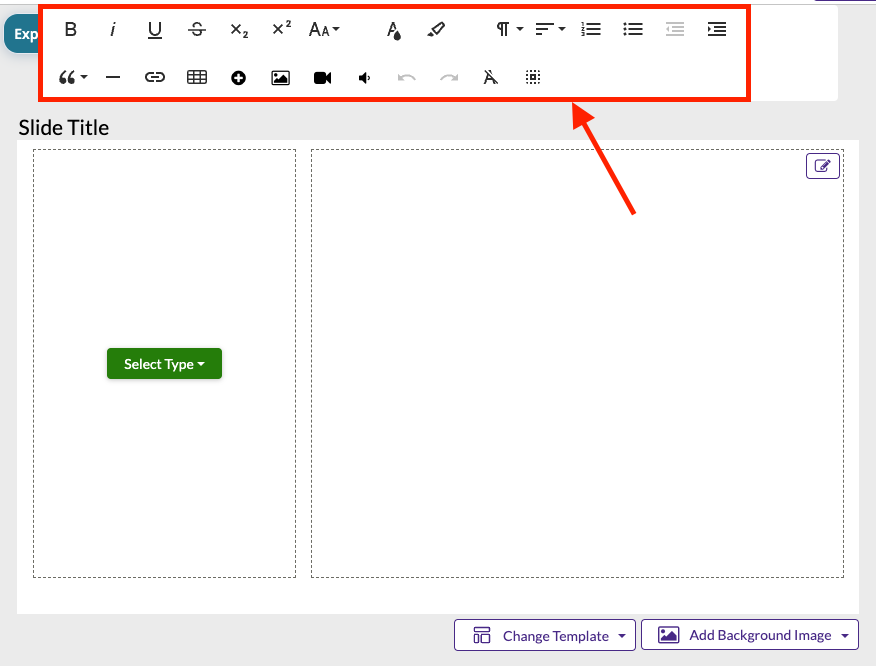Click the edit pencil on the right panel
Viewport: 876px width, 666px height.
pos(822,165)
